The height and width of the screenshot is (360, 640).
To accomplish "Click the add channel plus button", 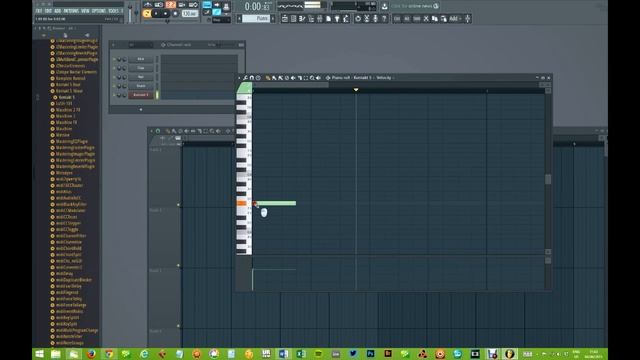I will (x=141, y=109).
